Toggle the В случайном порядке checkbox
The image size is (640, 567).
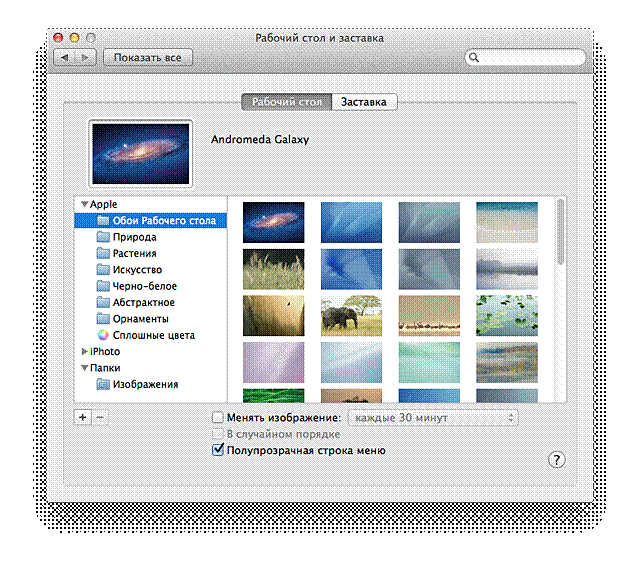[x=218, y=434]
